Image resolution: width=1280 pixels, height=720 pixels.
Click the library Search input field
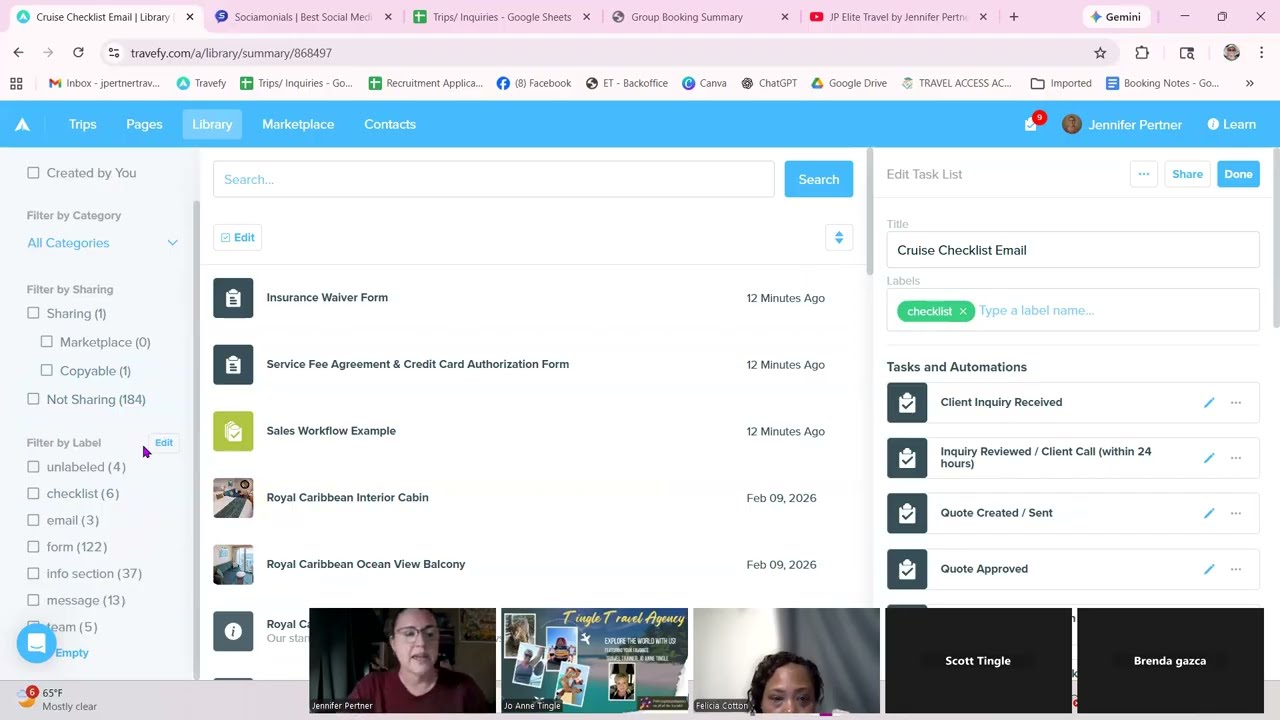[x=494, y=179]
